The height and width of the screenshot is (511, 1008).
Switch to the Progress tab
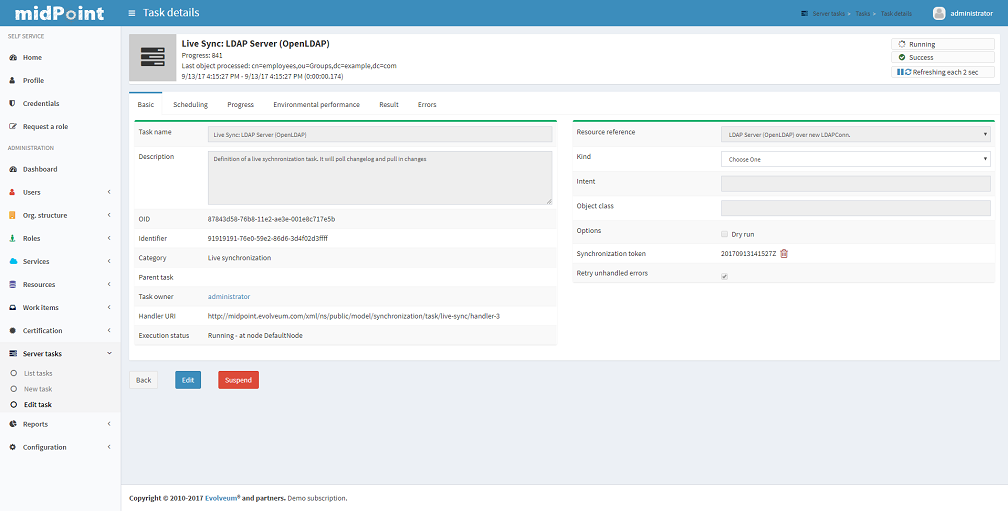point(240,104)
